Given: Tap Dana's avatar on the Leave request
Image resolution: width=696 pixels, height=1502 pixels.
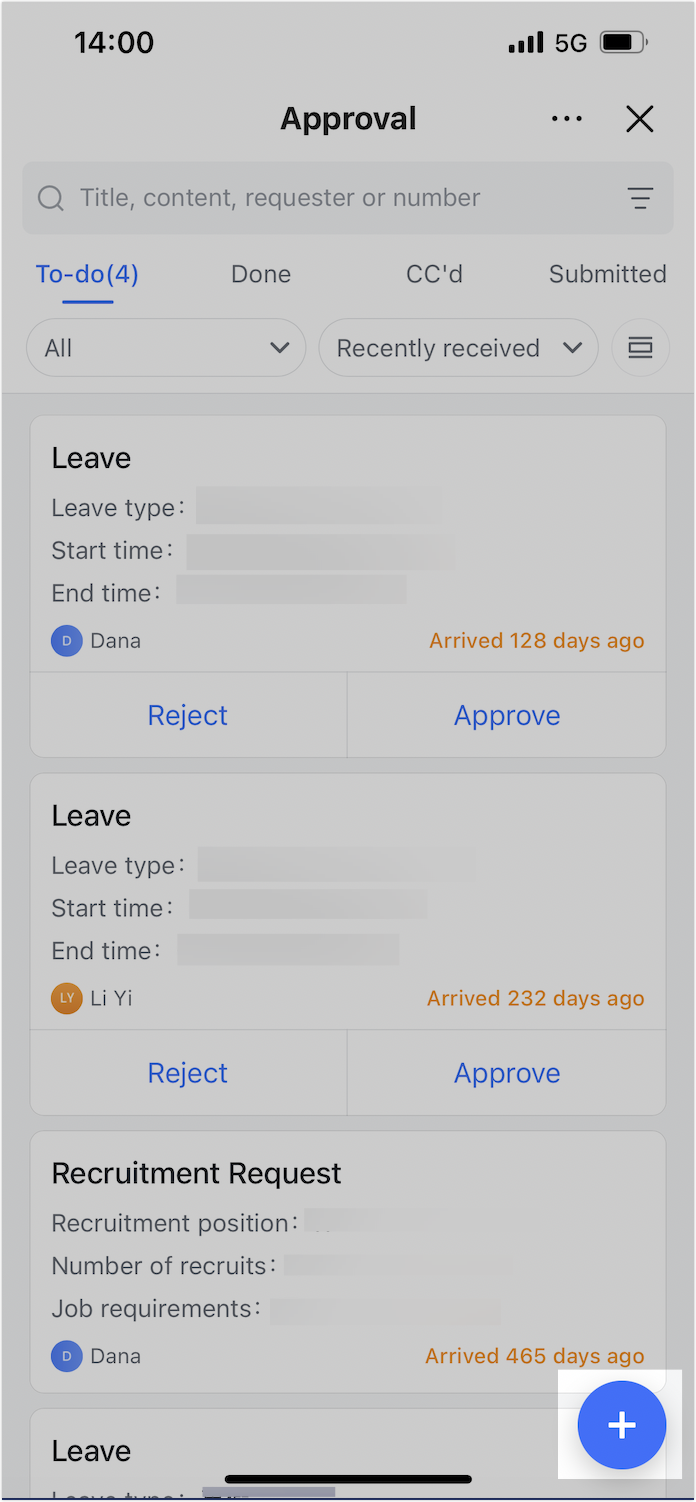Looking at the screenshot, I should [66, 640].
